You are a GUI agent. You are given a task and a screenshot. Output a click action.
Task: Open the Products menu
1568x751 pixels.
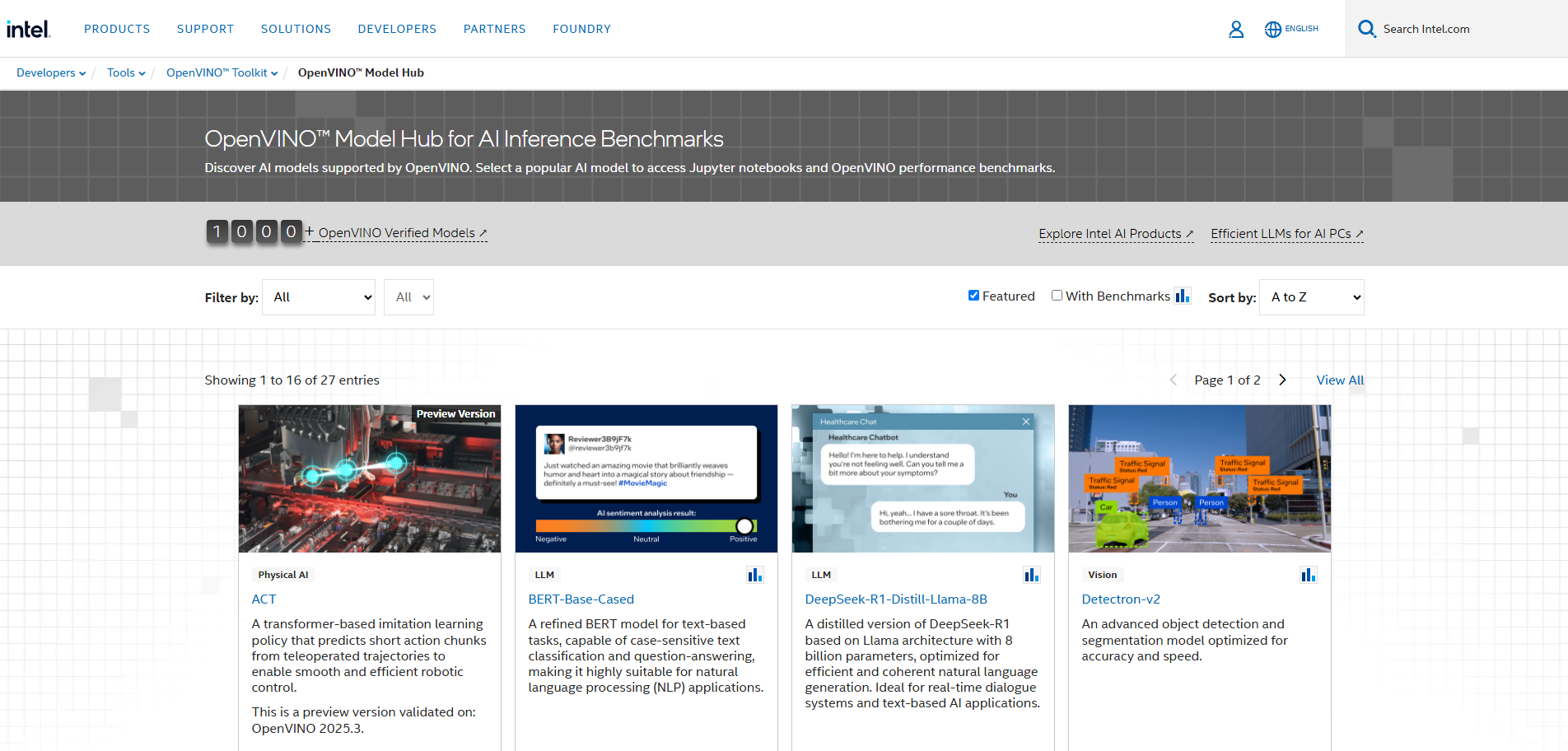(x=117, y=29)
